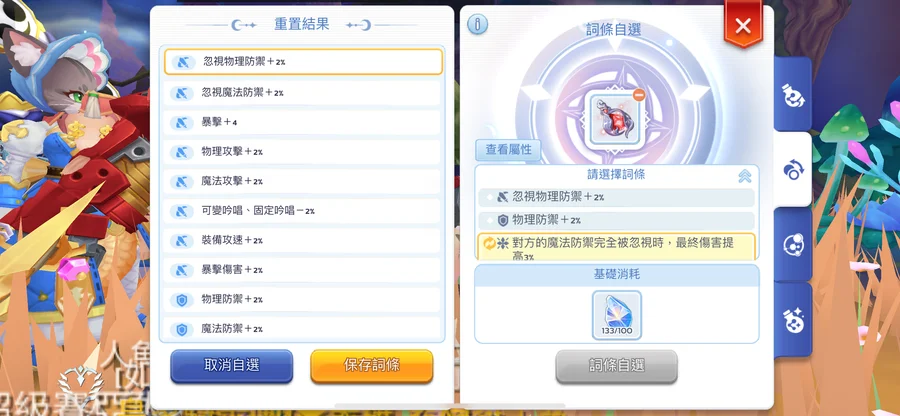
Task: Choose the highlighted 魔法防禦完全被忽視 entry
Action: click(616, 247)
